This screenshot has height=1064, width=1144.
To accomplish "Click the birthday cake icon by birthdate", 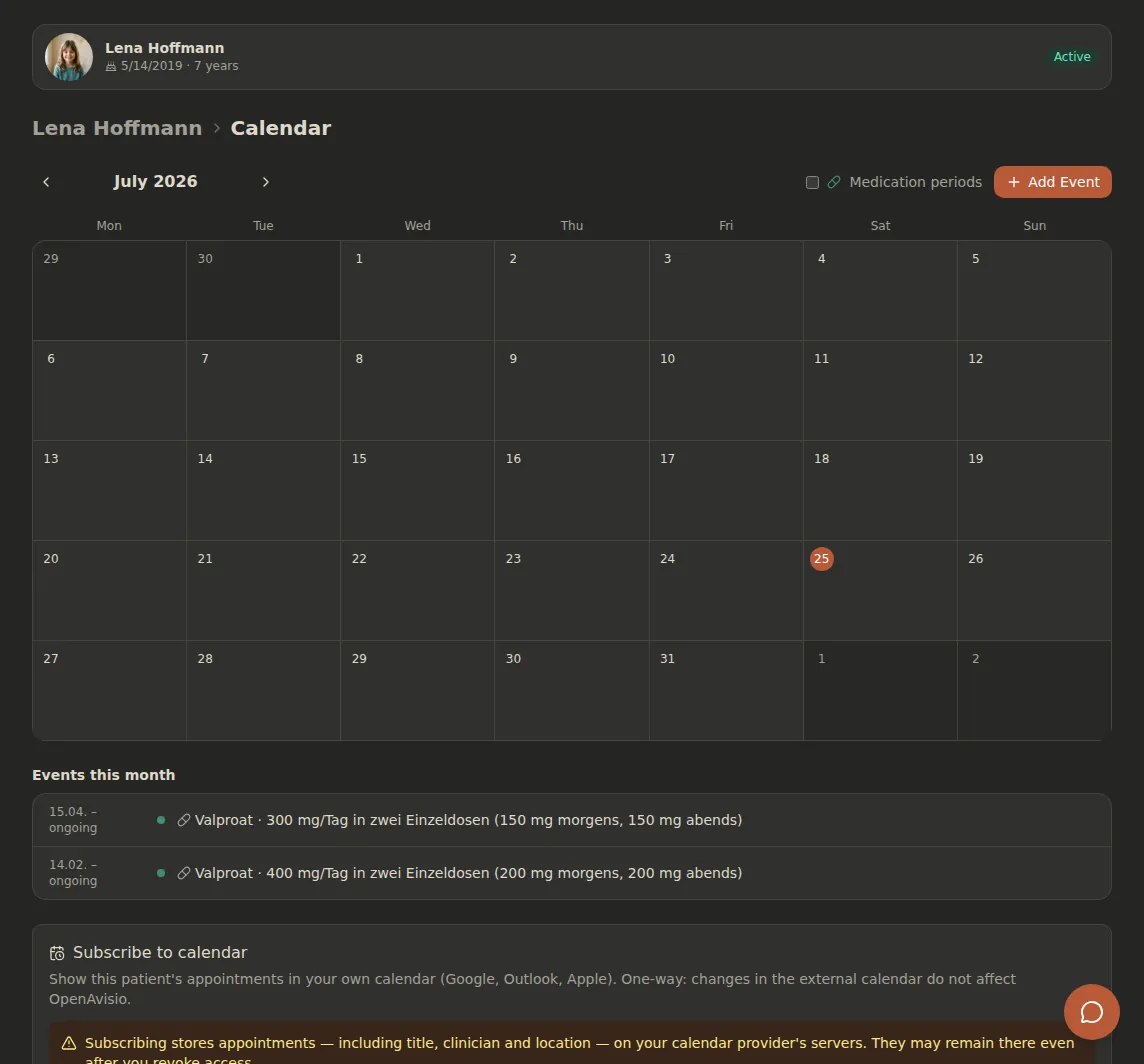I will 111,66.
